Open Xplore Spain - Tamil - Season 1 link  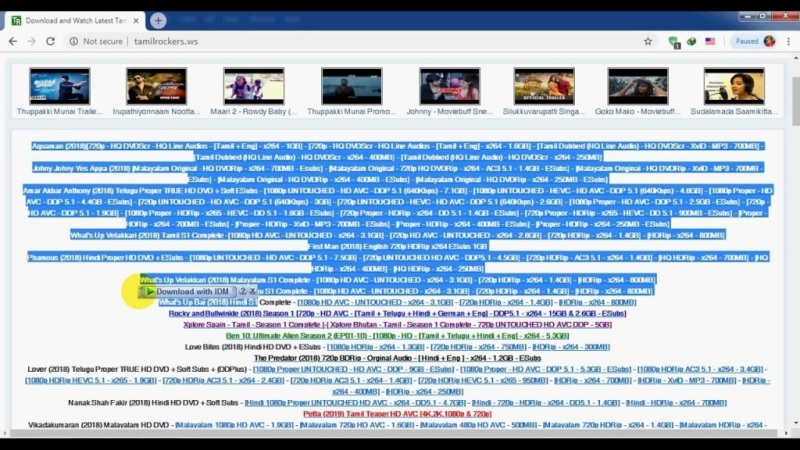[x=397, y=324]
